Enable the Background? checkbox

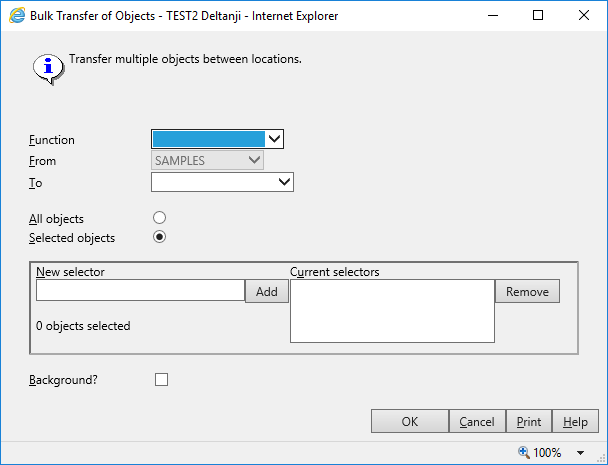(161, 380)
